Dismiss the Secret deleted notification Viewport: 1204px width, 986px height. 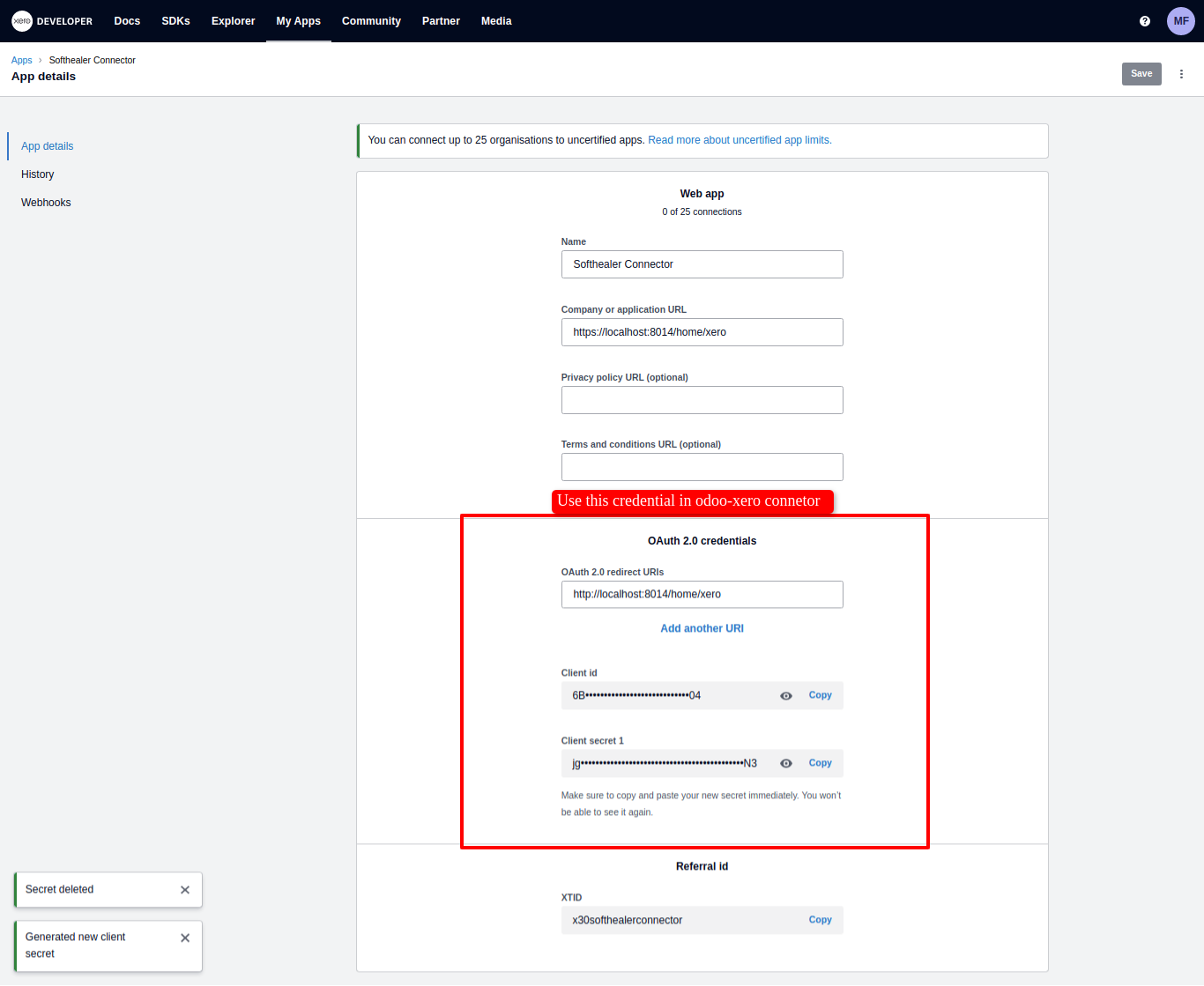click(185, 890)
